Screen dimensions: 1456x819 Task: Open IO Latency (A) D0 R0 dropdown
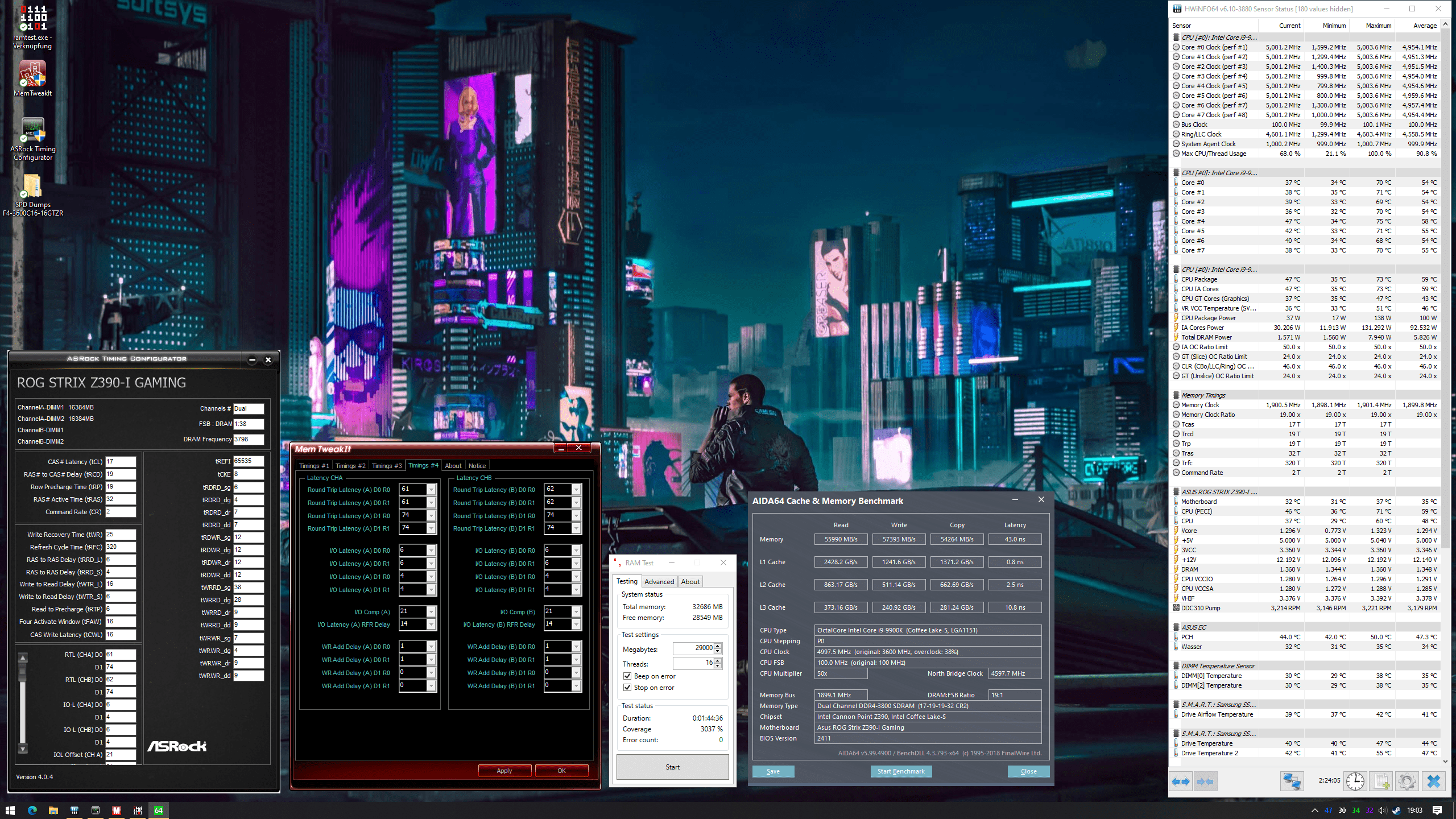[x=431, y=551]
